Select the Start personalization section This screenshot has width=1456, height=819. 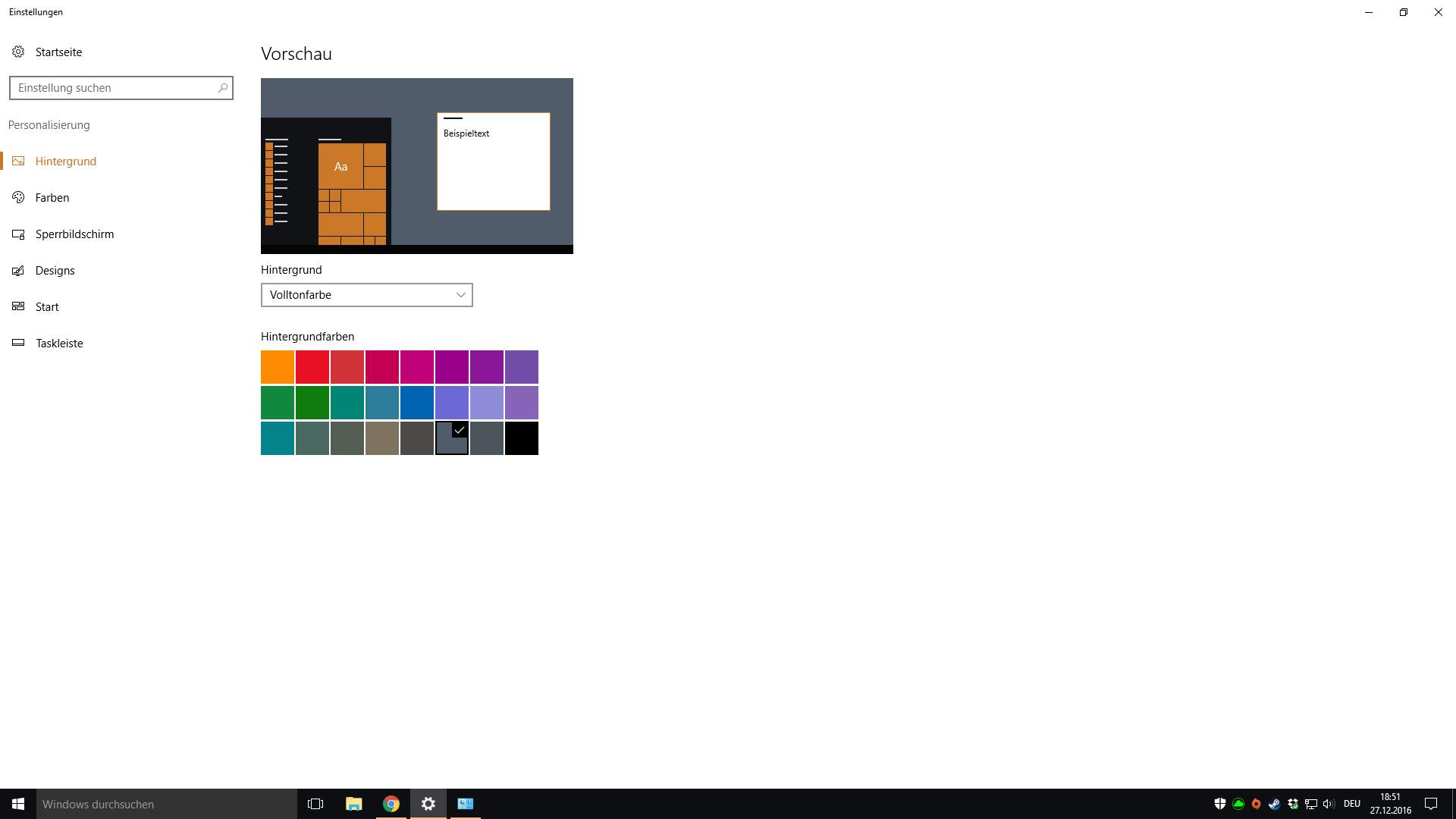coord(47,306)
